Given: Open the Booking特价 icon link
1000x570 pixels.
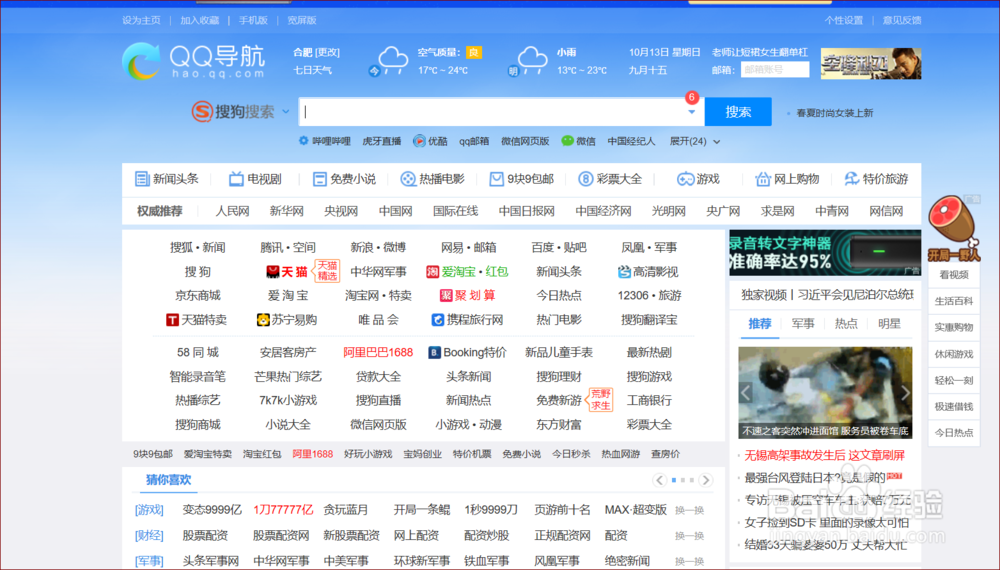Looking at the screenshot, I should [x=434, y=353].
